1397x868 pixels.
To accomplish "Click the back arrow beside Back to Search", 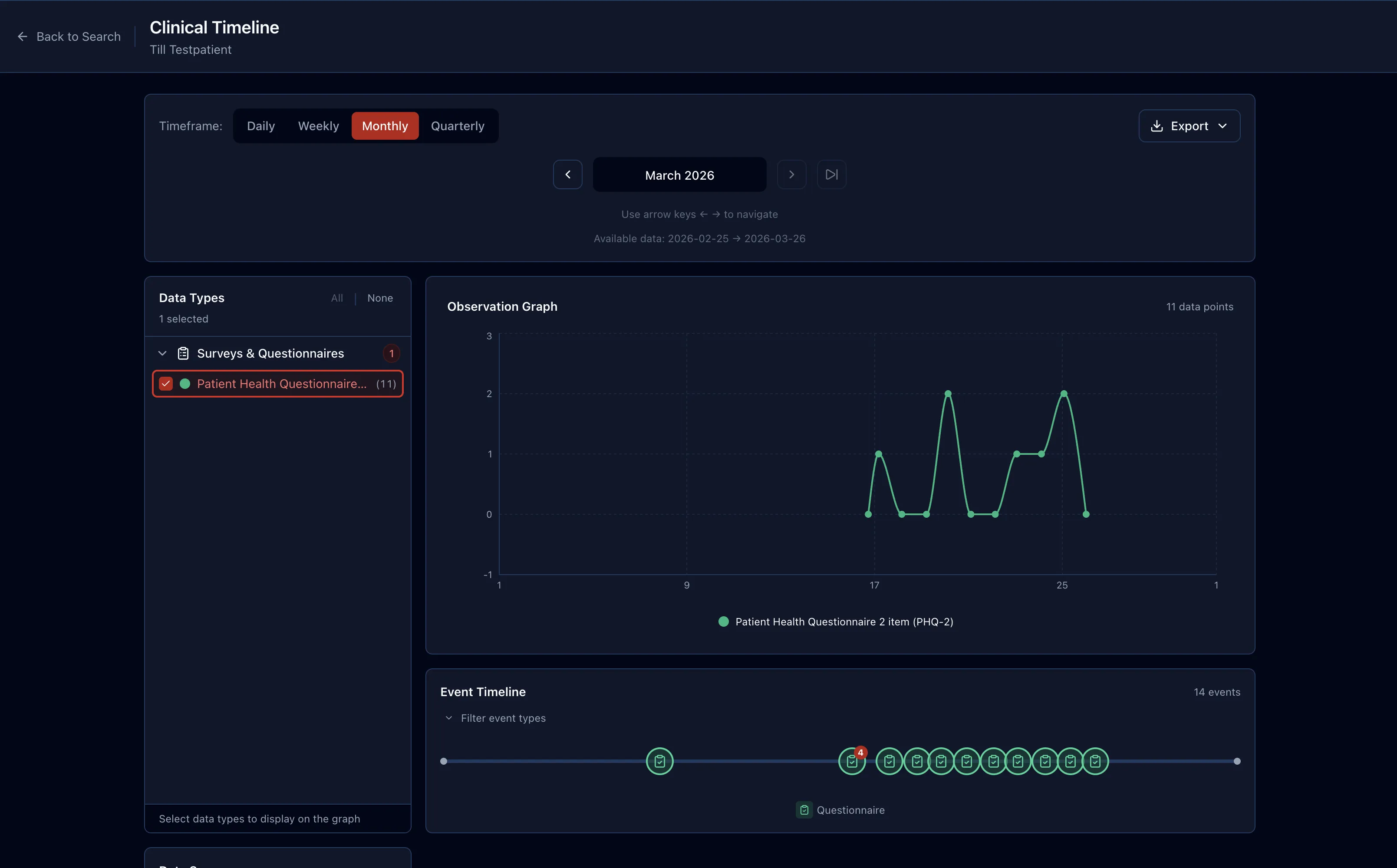I will pyautogui.click(x=23, y=36).
